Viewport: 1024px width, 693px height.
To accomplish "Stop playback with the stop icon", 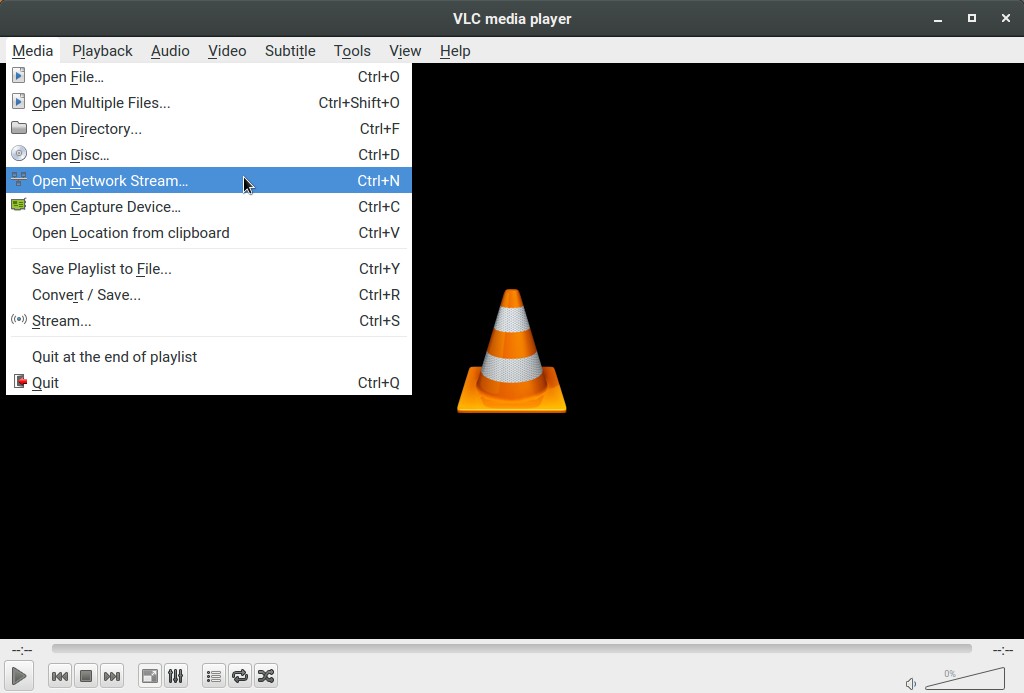I will (86, 676).
